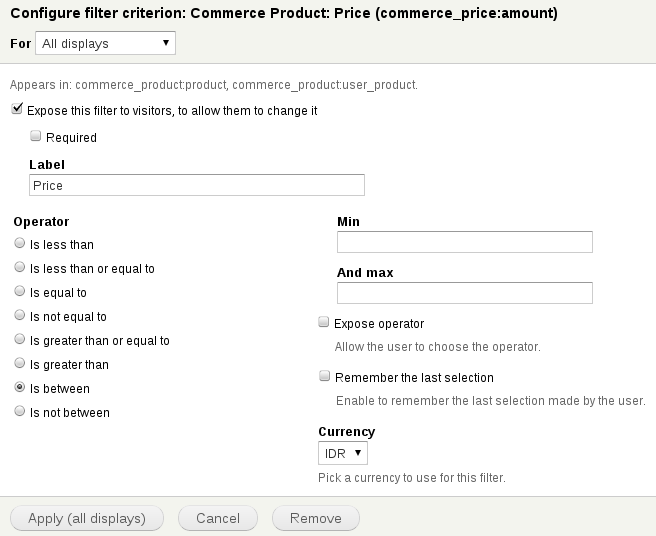Image resolution: width=656 pixels, height=536 pixels.
Task: Uncheck 'Expose this filter to visitors'
Action: tap(18, 110)
